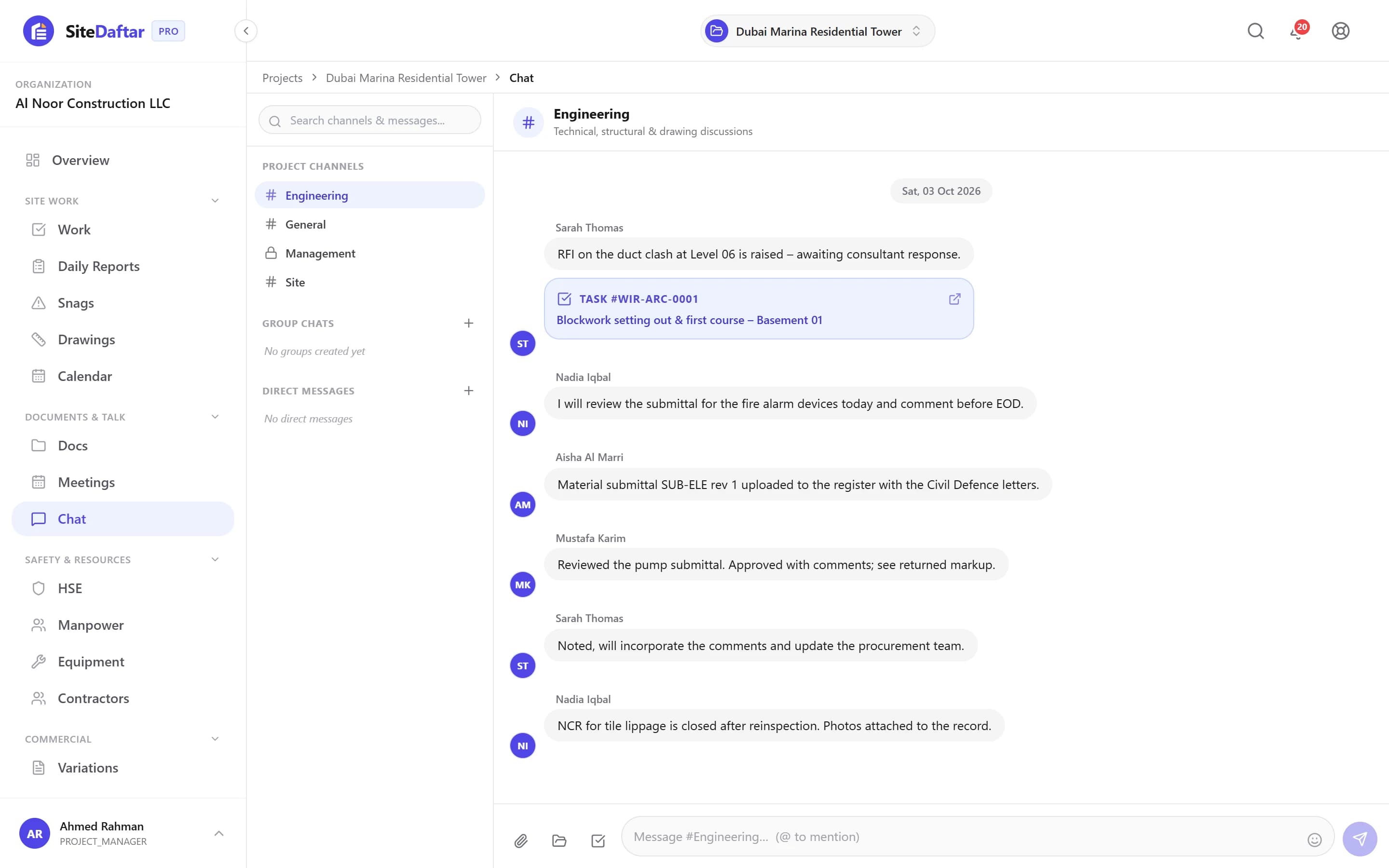
Task: Click the project folder icon in top selector
Action: point(716,31)
